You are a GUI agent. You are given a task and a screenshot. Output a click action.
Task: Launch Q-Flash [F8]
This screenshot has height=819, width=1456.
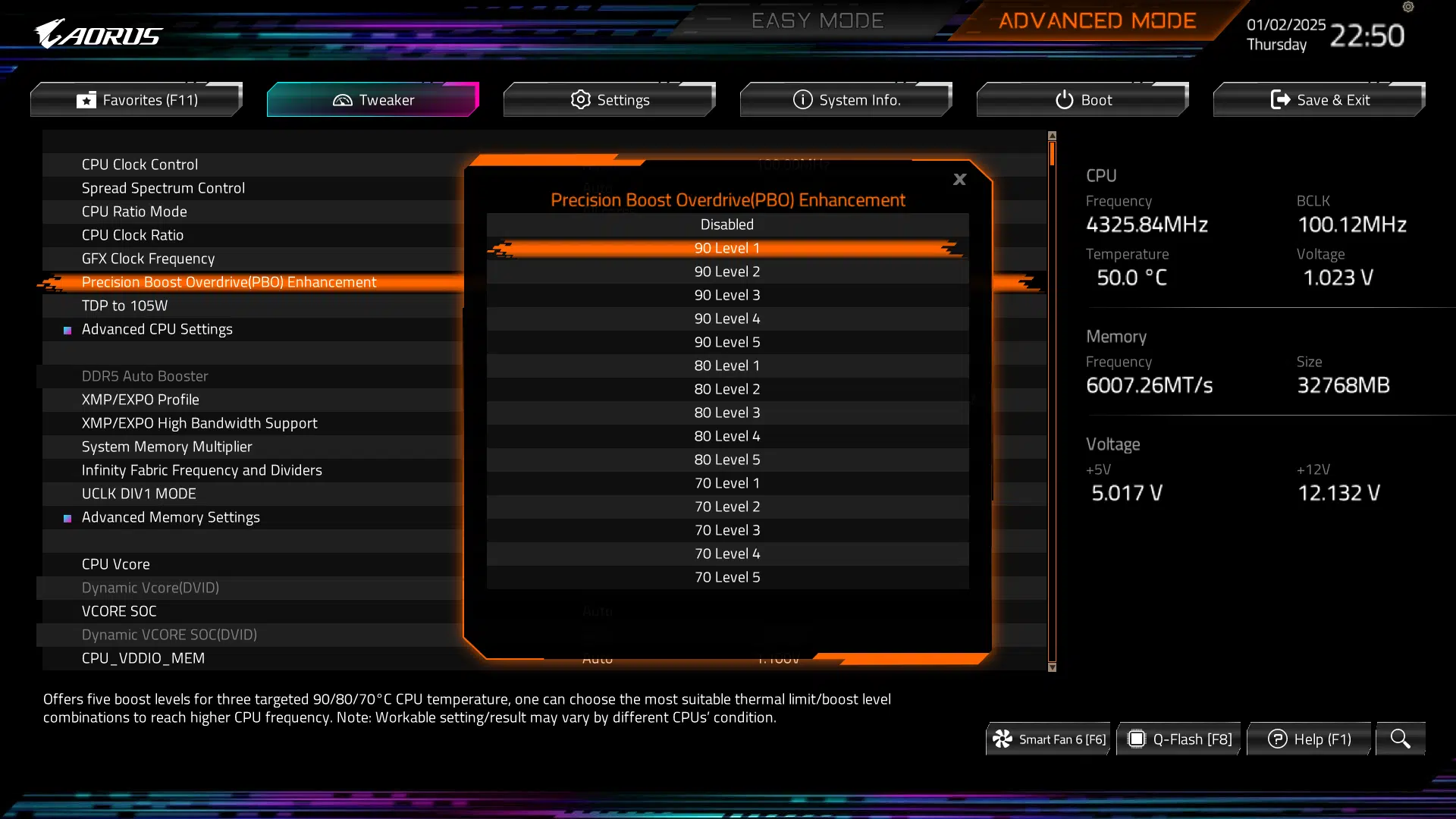point(1178,739)
